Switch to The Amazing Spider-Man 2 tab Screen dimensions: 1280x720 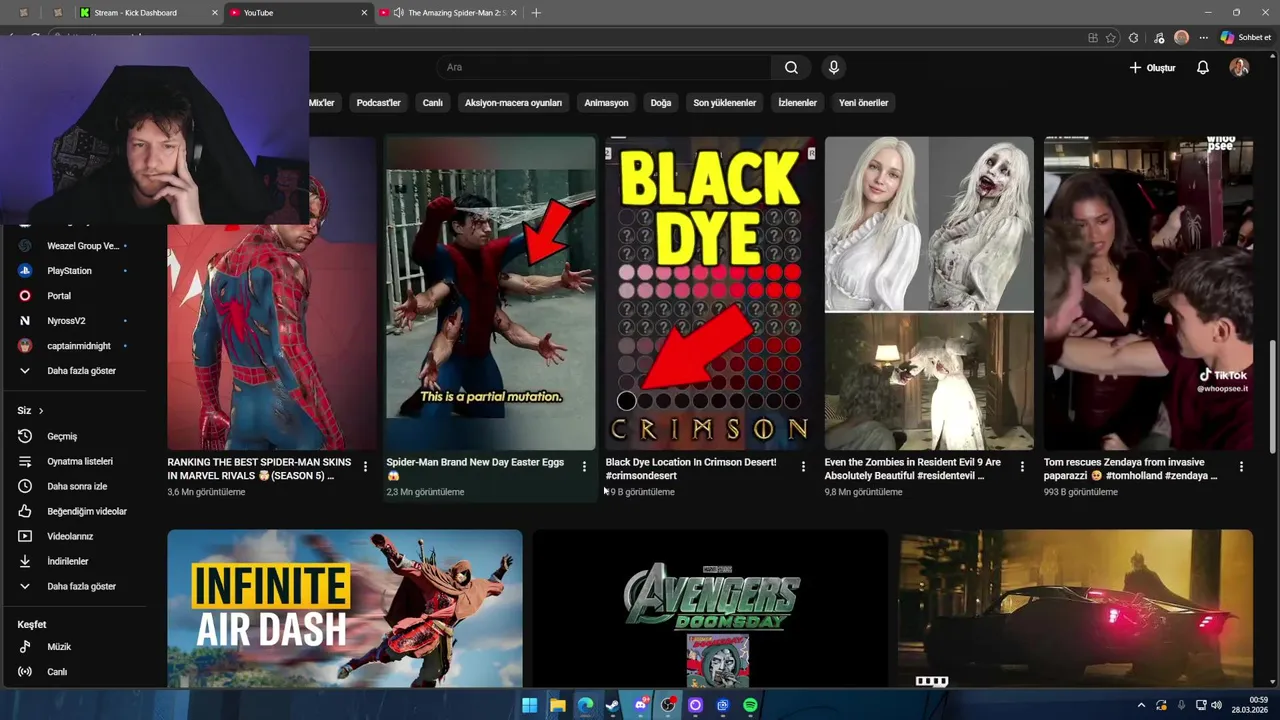point(449,13)
